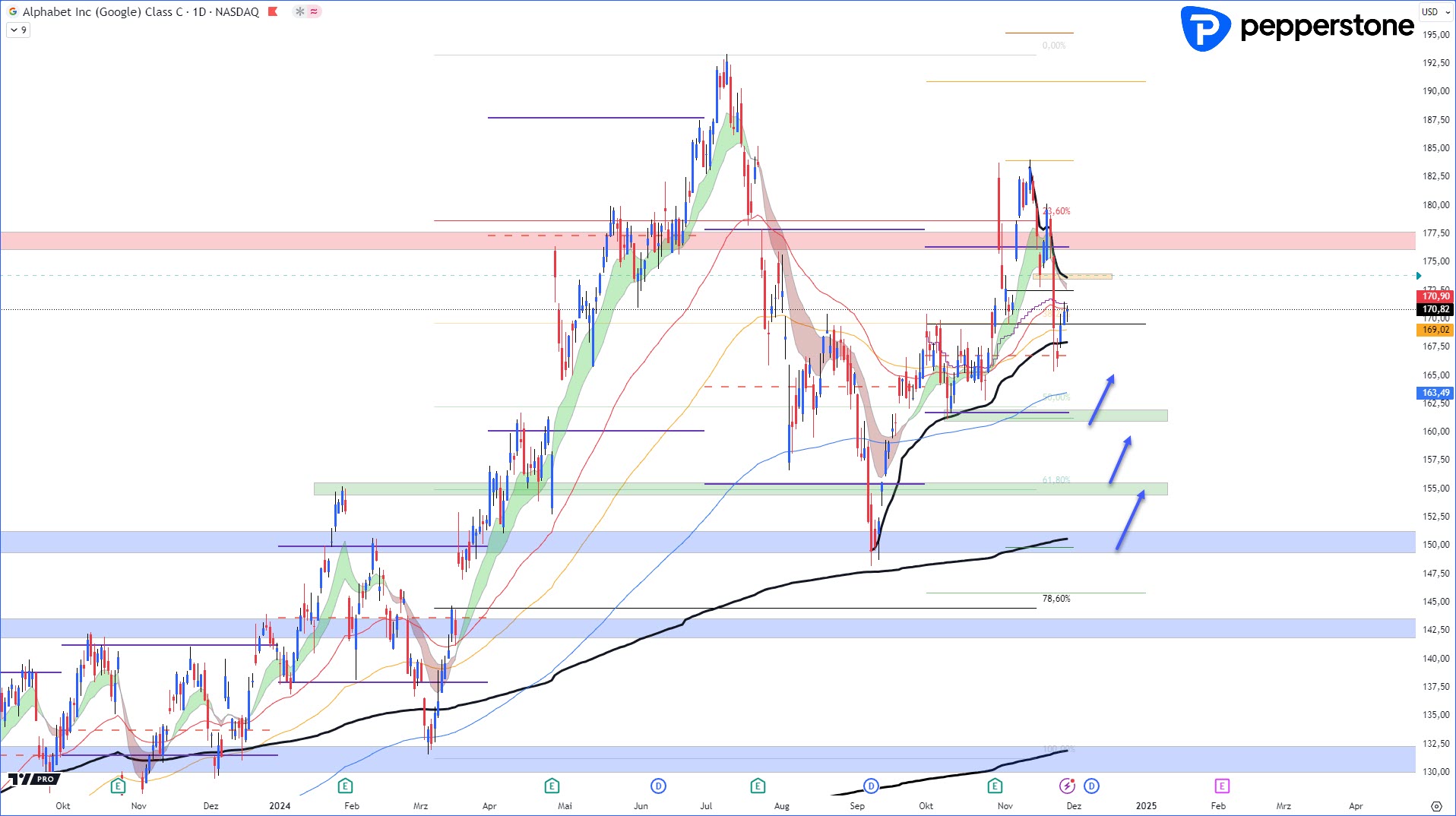The width and height of the screenshot is (1456, 816).
Task: Click the red flag icon beside NASDAQ
Action: [274, 11]
